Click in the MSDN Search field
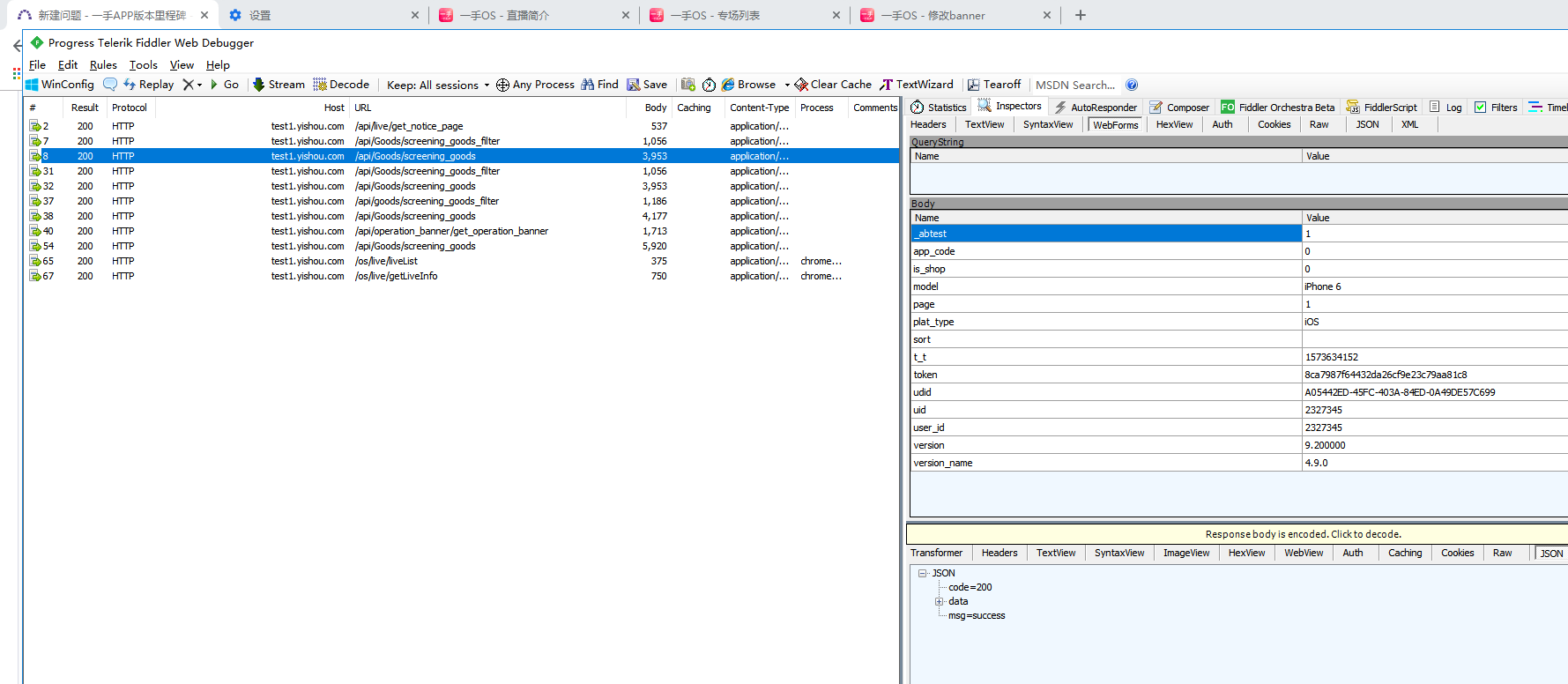 click(1075, 85)
